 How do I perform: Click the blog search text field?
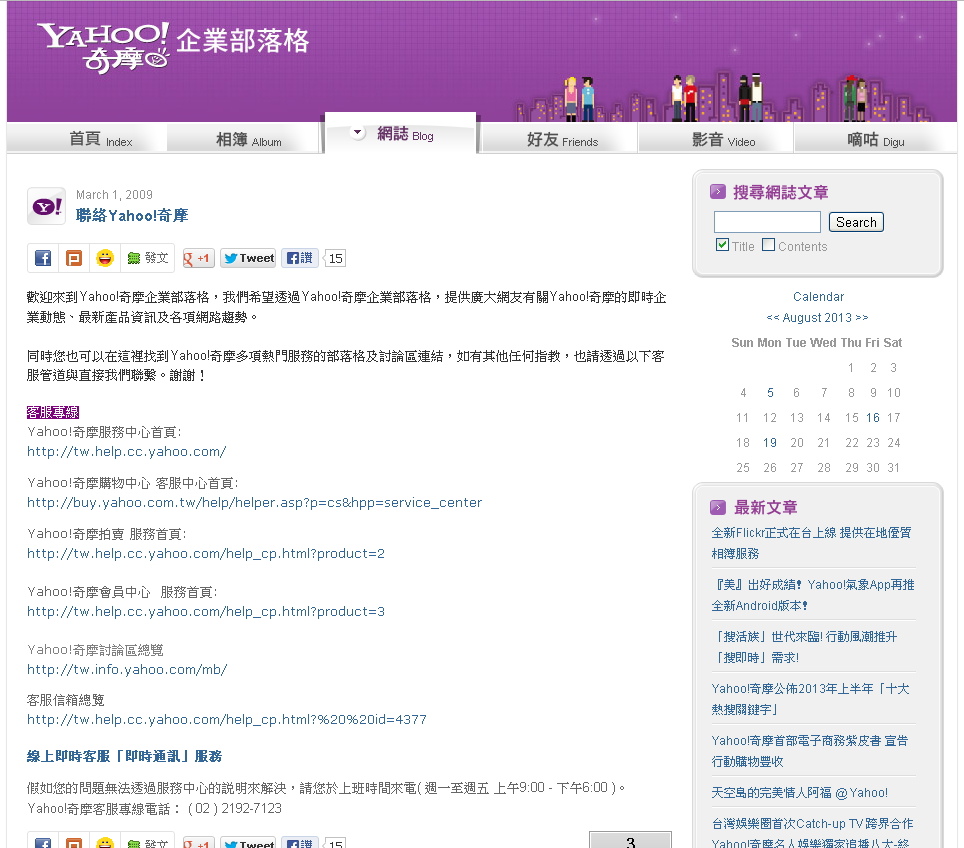tap(767, 222)
